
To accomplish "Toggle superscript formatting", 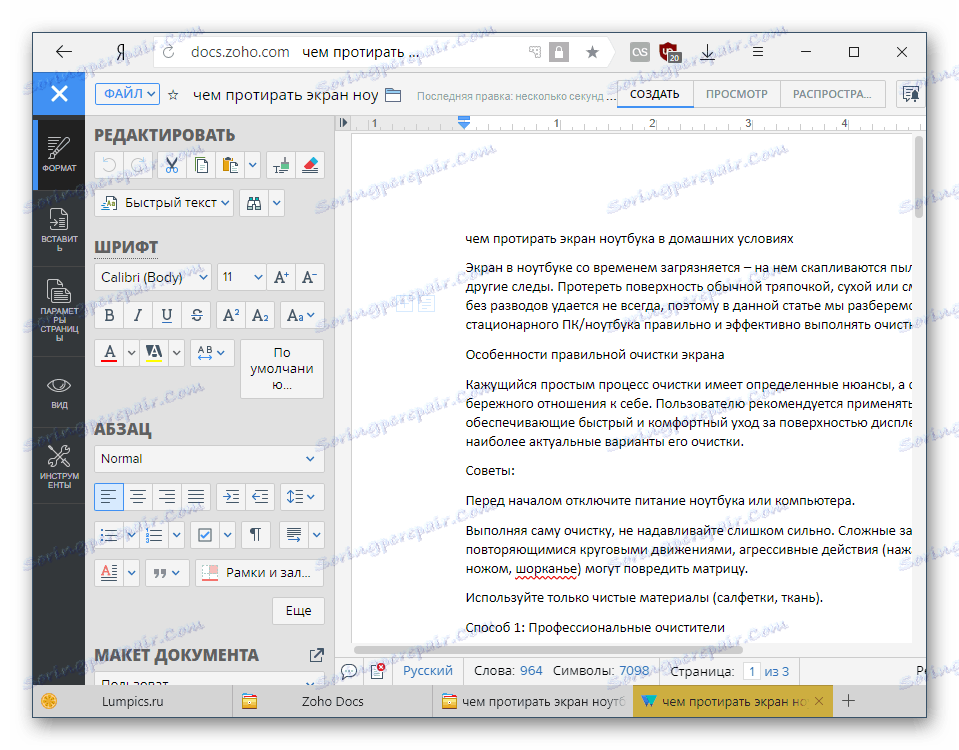I will pos(231,315).
